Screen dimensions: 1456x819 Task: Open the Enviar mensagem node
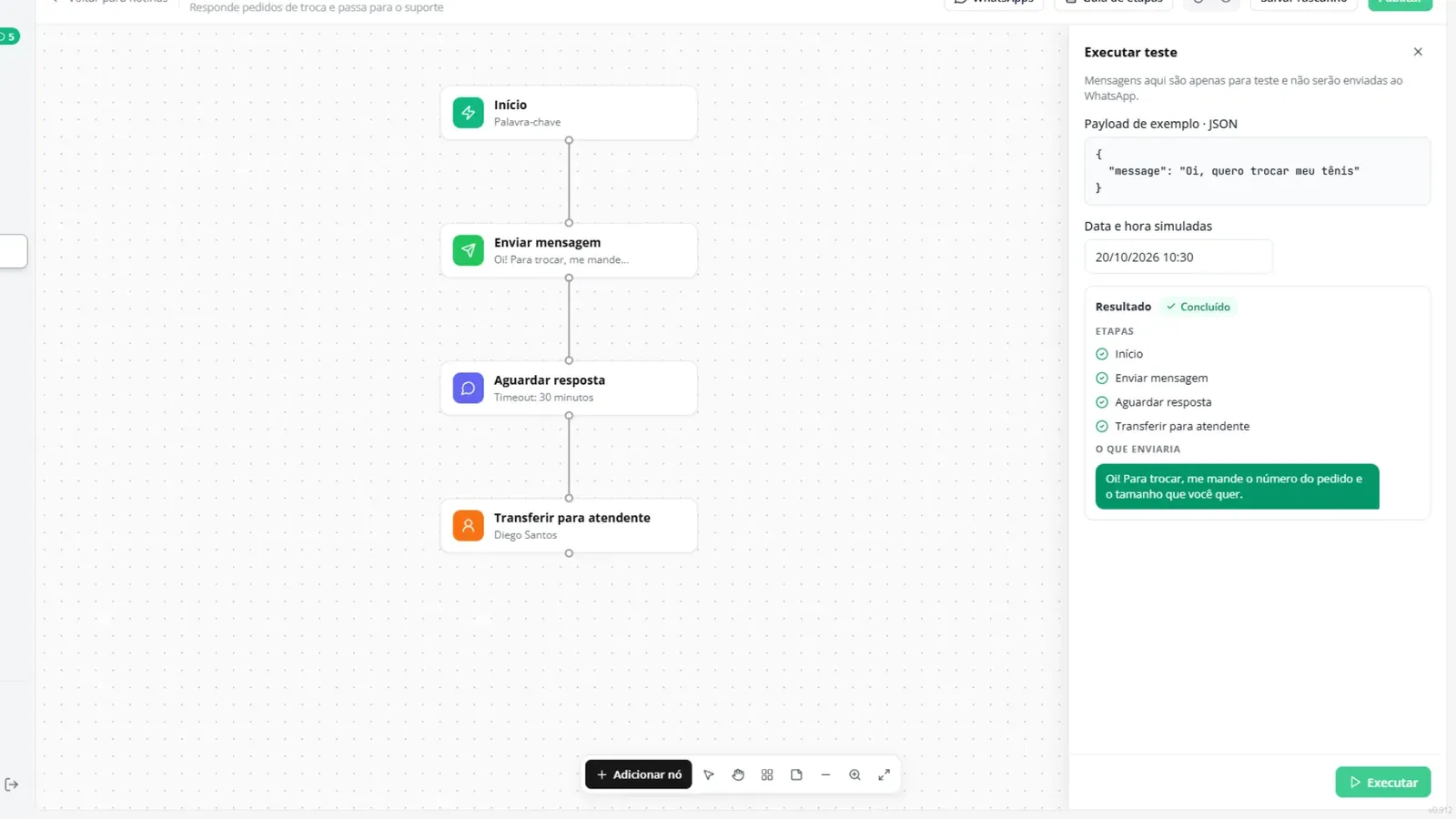[x=569, y=250]
